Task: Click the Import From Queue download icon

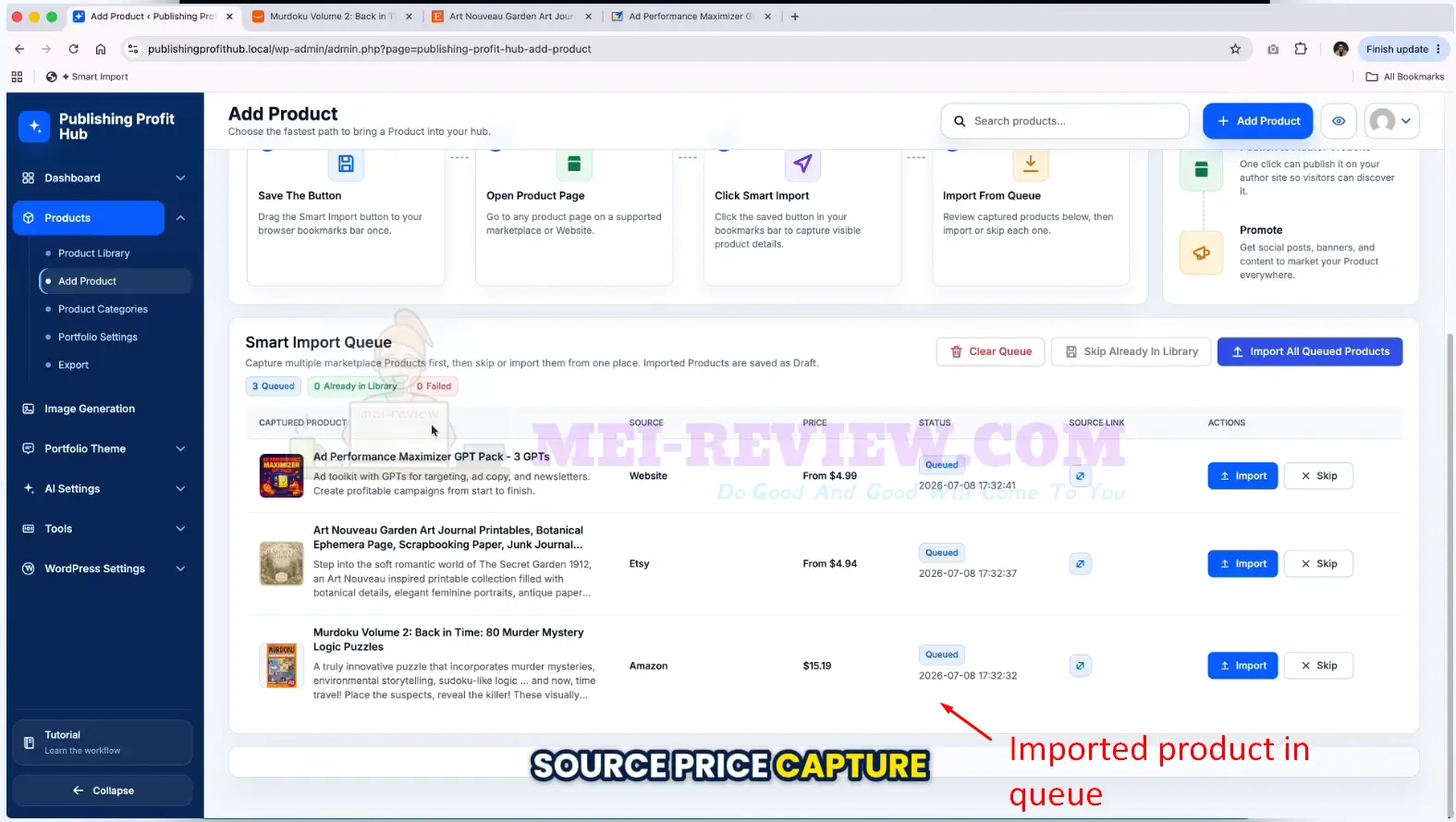Action: [x=1031, y=165]
